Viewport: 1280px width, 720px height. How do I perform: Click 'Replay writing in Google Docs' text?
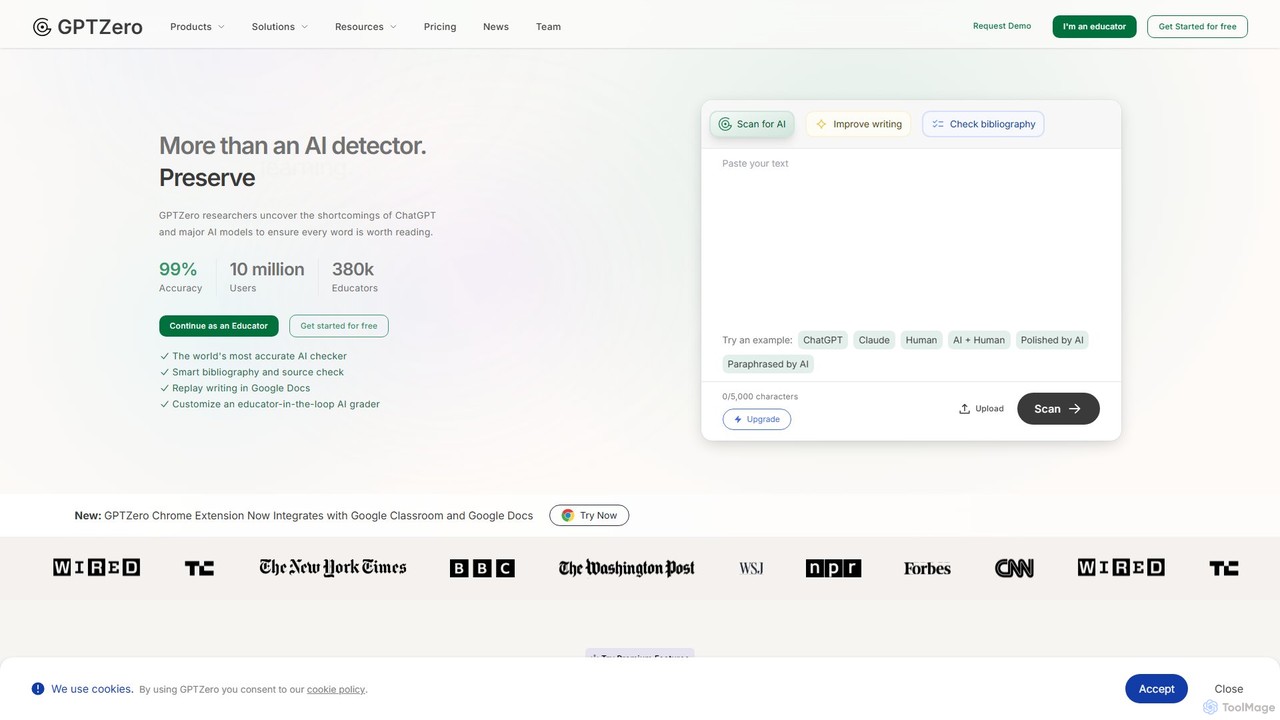(x=241, y=388)
